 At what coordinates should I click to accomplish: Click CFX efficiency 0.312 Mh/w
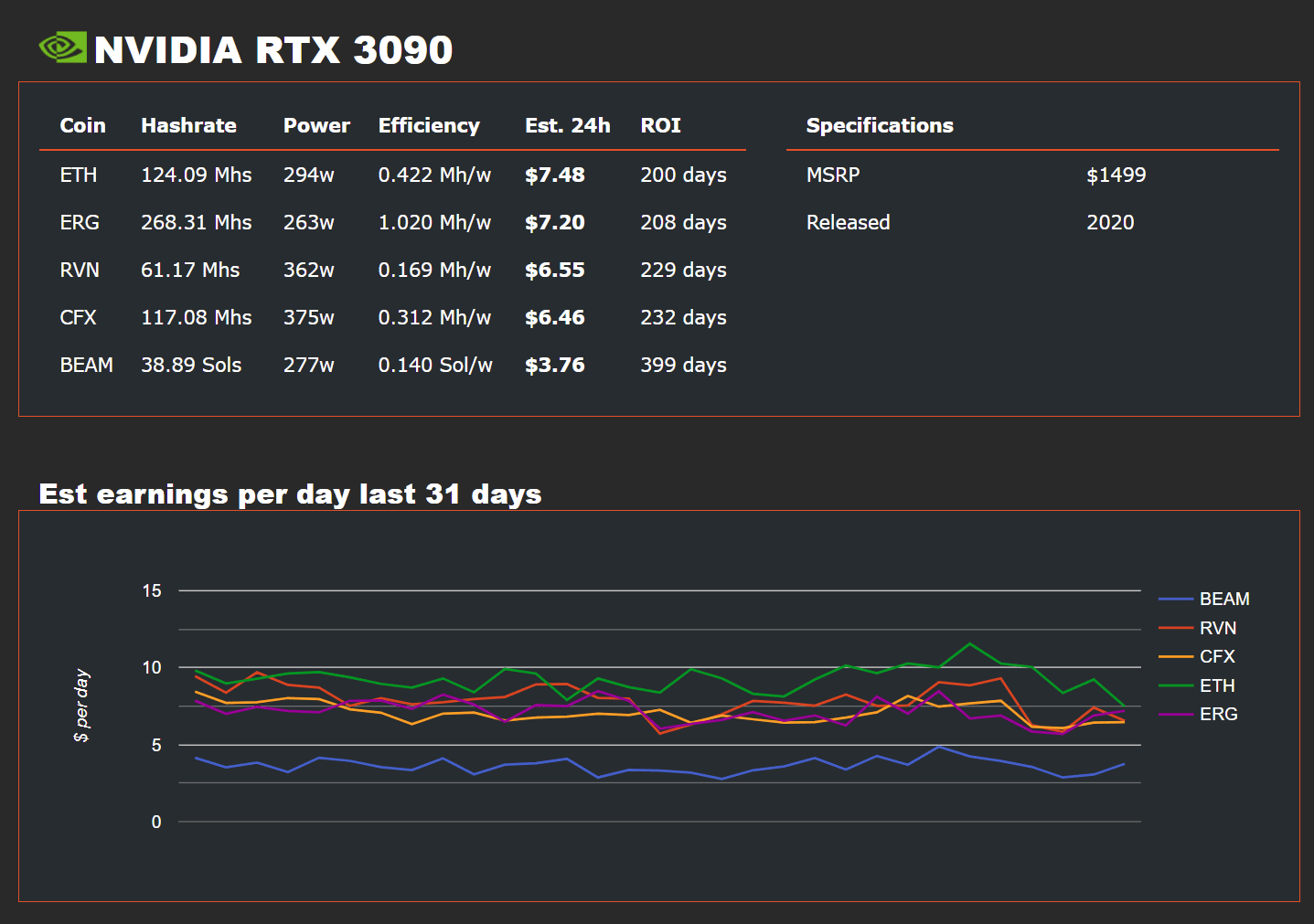[435, 317]
